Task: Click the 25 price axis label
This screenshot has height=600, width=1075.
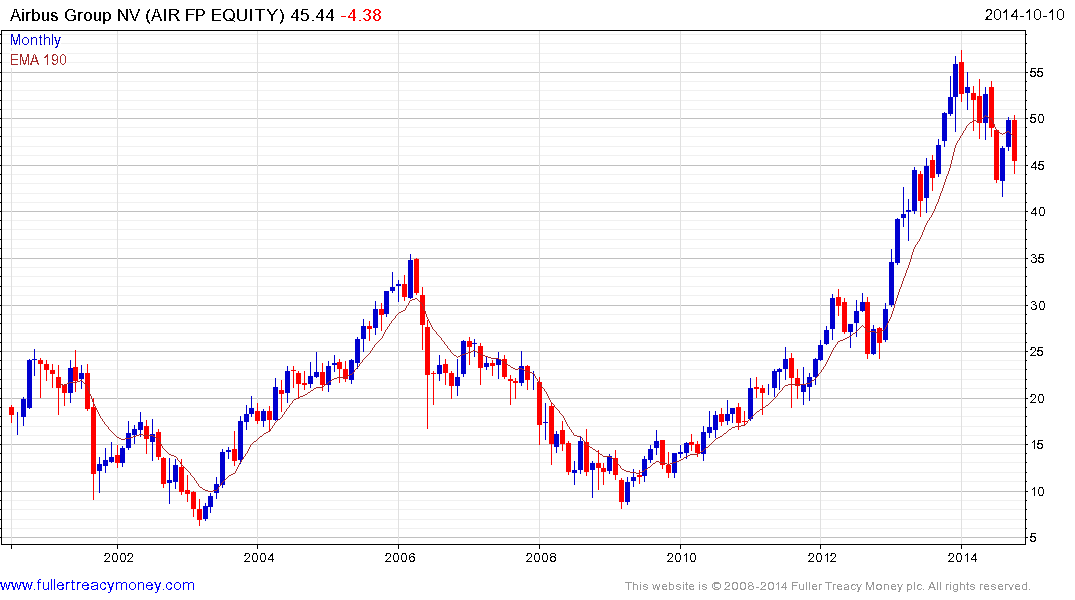Action: tap(1037, 352)
